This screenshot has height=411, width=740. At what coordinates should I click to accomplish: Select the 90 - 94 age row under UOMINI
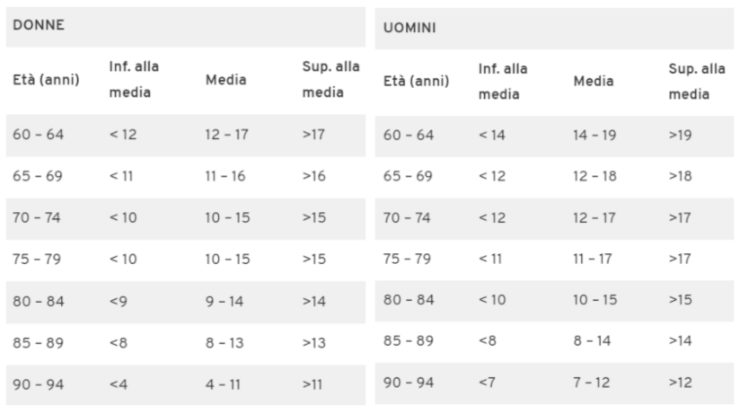pos(554,383)
